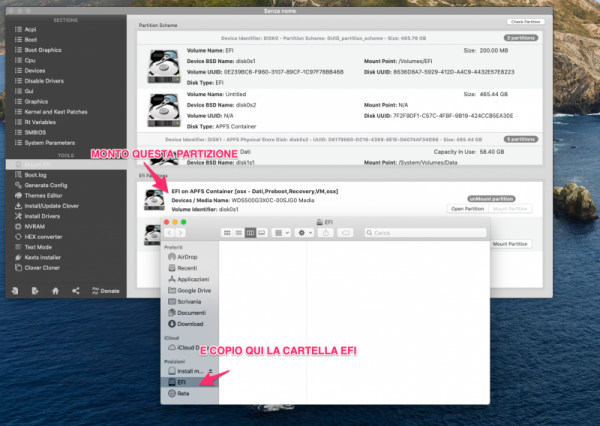This screenshot has height=426, width=600.
Task: Click the Graphics section list icon
Action: click(x=18, y=101)
